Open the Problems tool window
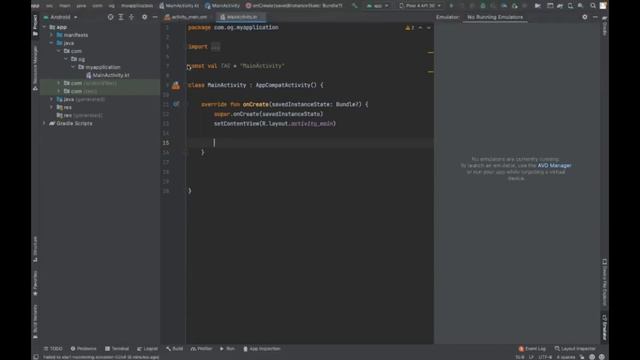640x360 pixels. (x=83, y=349)
